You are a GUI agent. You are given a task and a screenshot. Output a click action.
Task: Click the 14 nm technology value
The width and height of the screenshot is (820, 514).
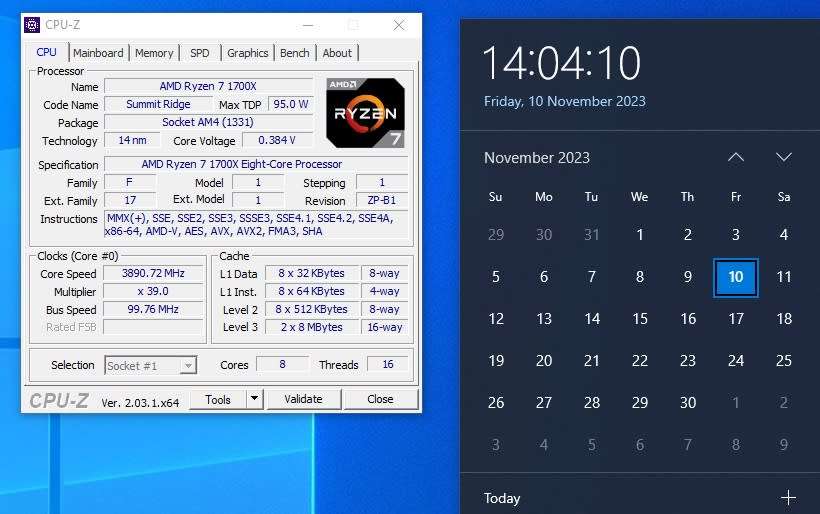(132, 140)
